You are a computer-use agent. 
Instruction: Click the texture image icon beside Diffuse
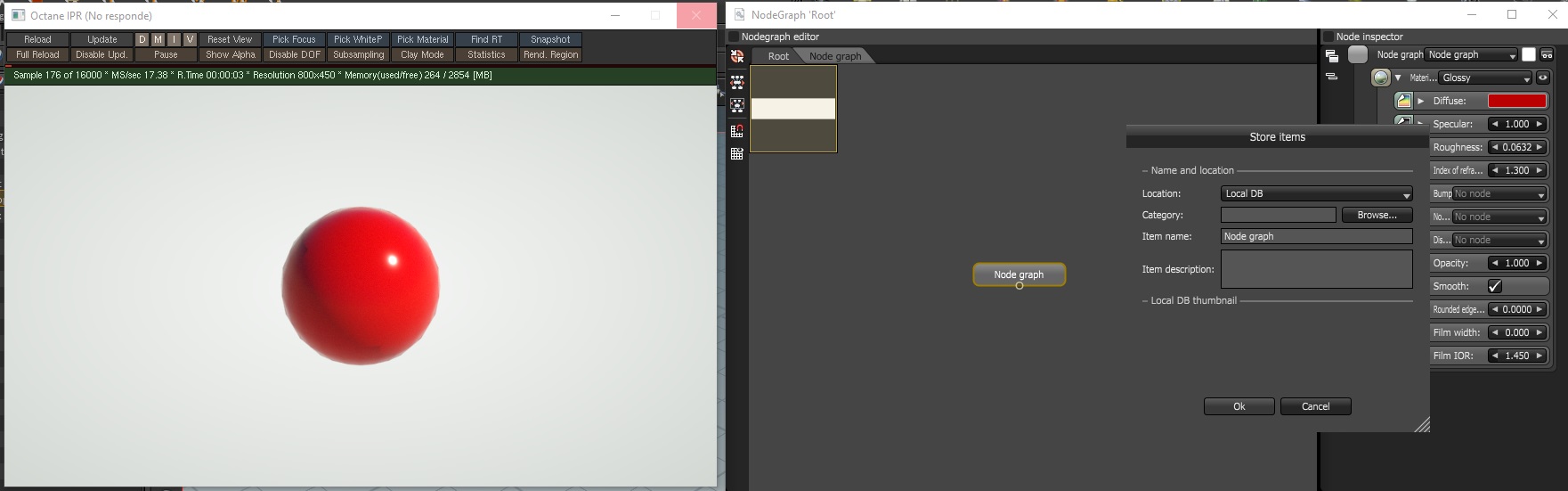point(1404,101)
